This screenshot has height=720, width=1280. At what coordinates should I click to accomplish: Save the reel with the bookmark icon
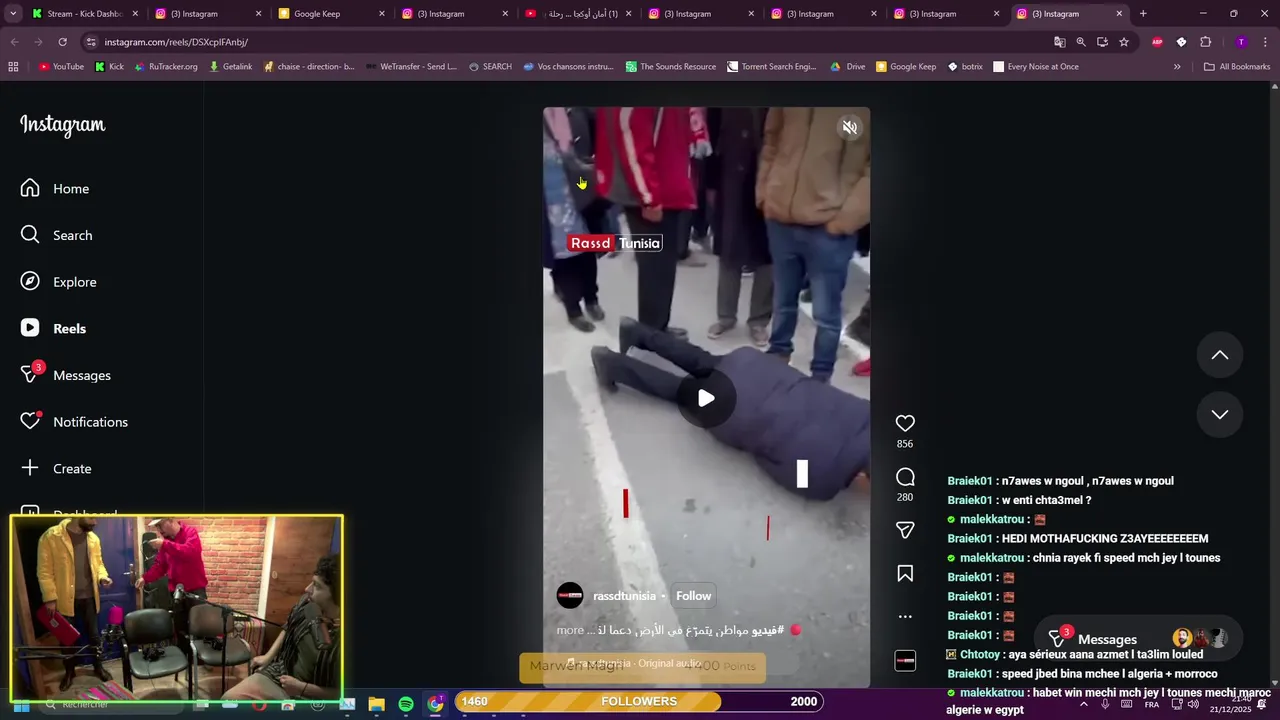pos(905,573)
